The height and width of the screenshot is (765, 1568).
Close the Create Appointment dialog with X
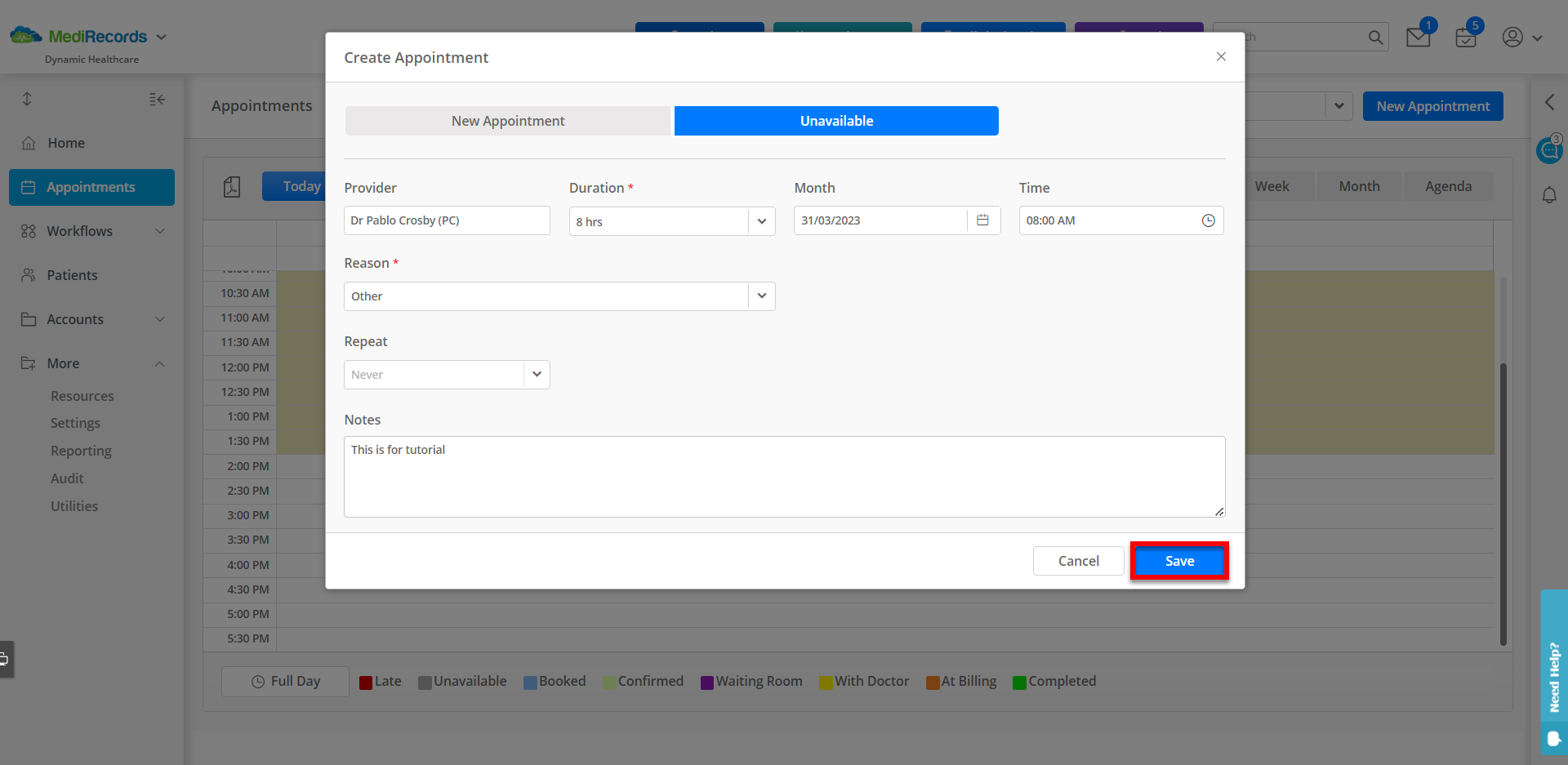tap(1221, 56)
